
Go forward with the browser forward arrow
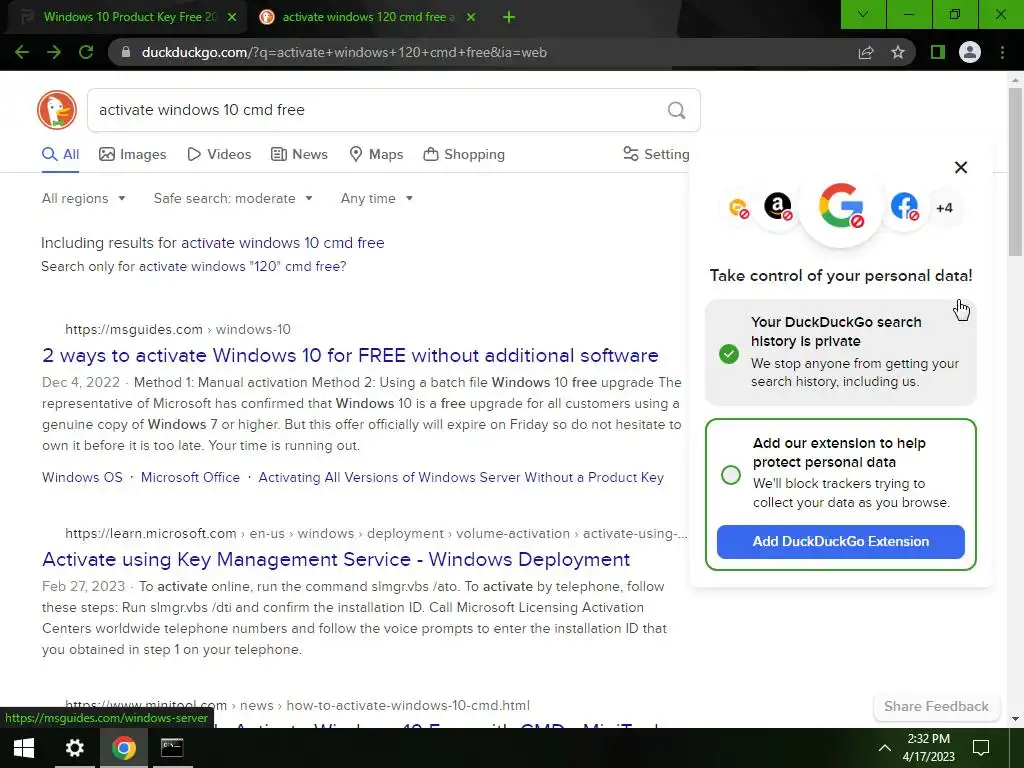pyautogui.click(x=54, y=52)
